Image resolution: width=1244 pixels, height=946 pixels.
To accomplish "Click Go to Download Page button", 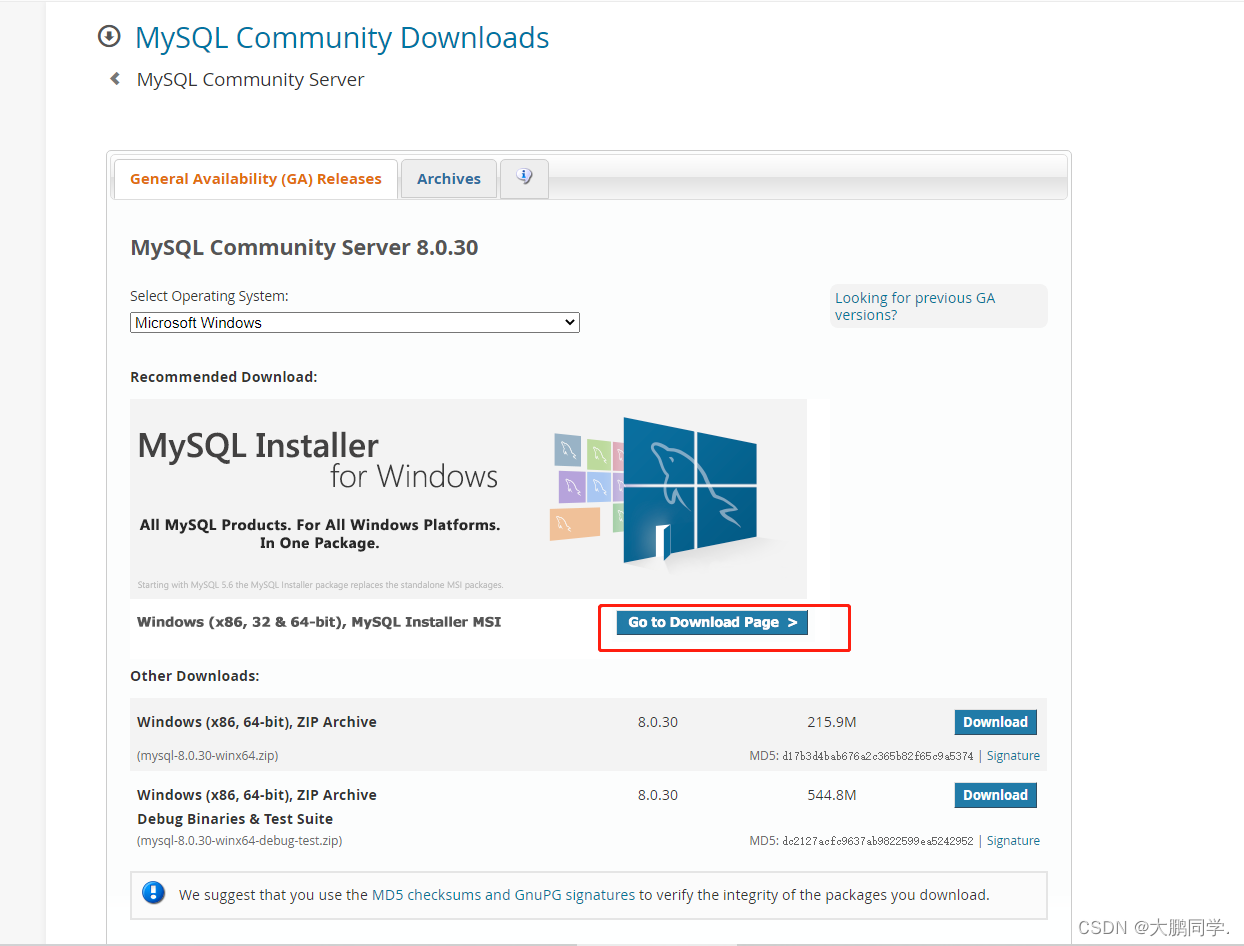I will pyautogui.click(x=712, y=622).
